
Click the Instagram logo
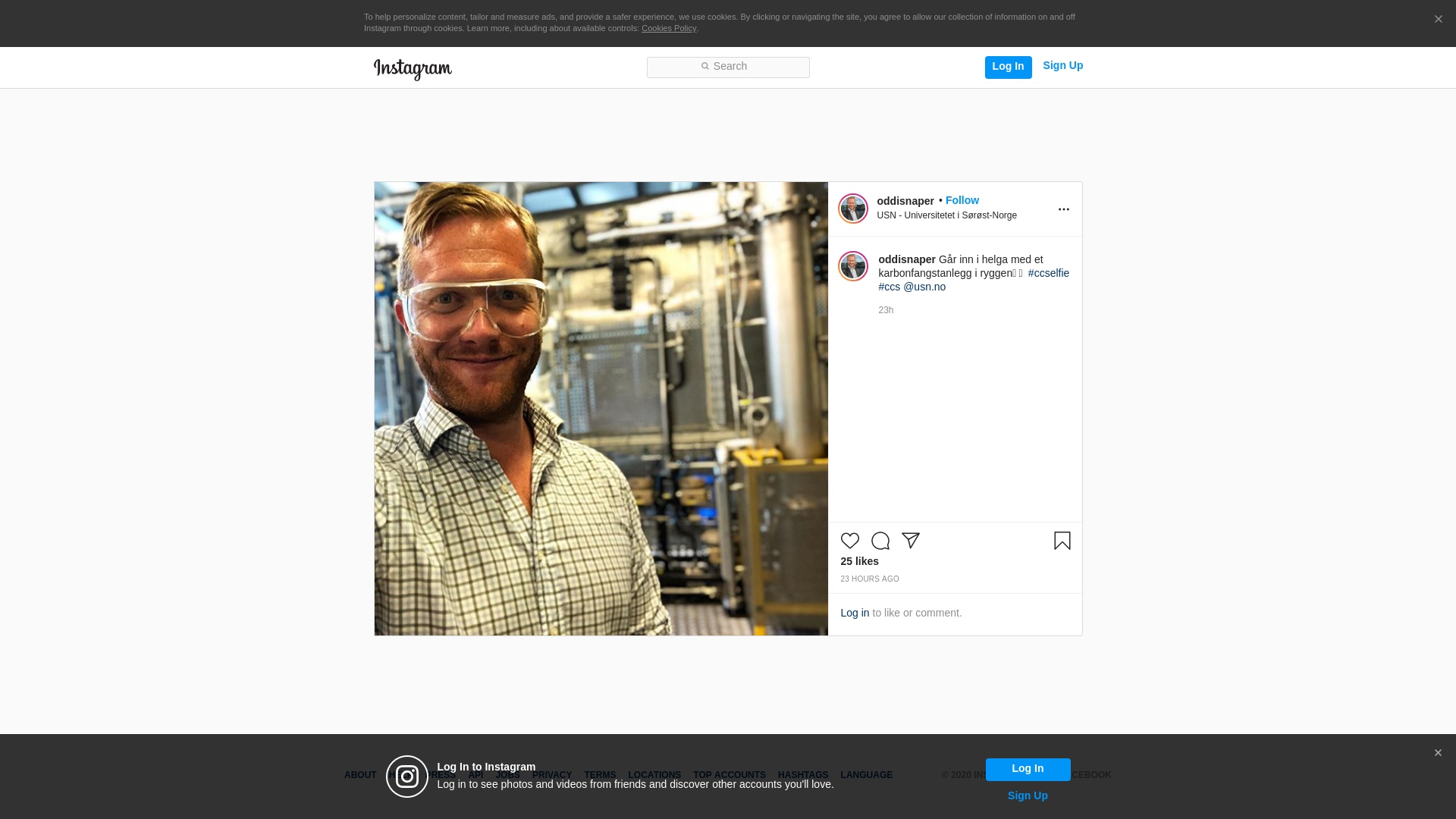413,70
